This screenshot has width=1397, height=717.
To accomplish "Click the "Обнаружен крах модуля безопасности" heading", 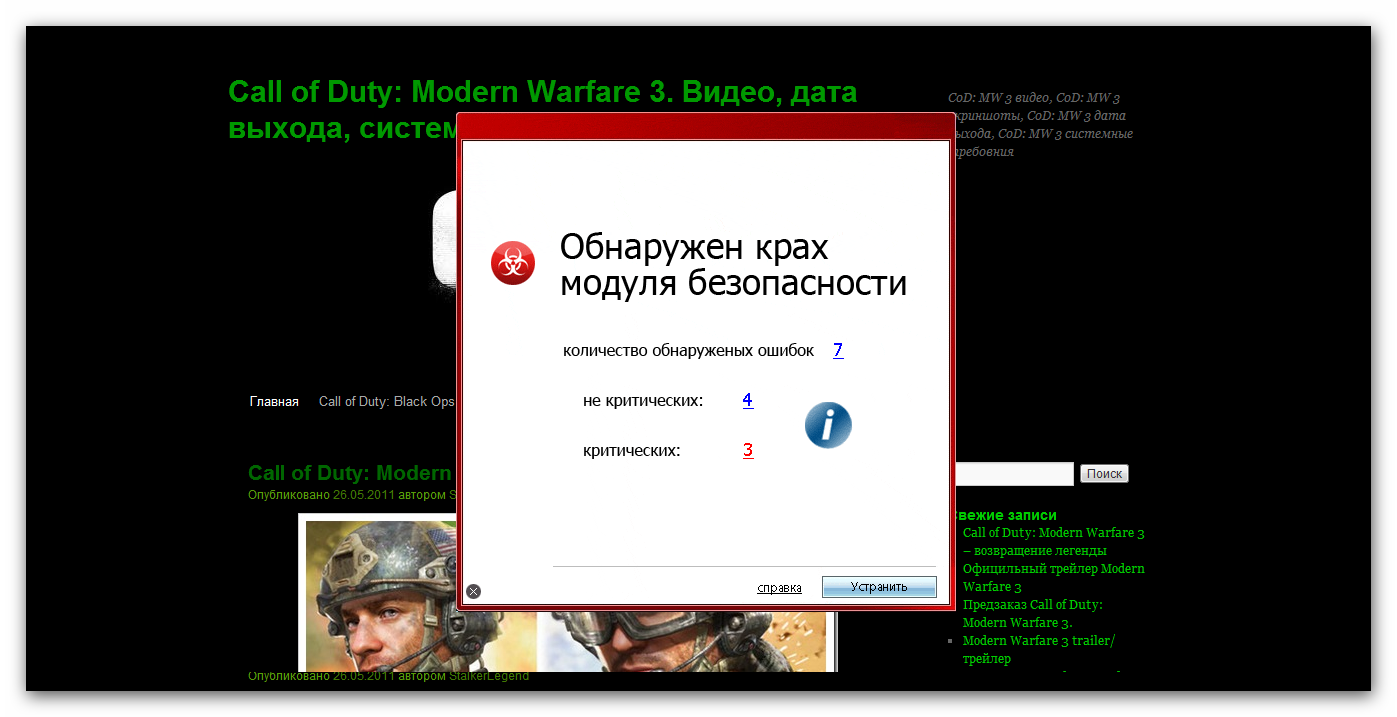I will point(733,265).
